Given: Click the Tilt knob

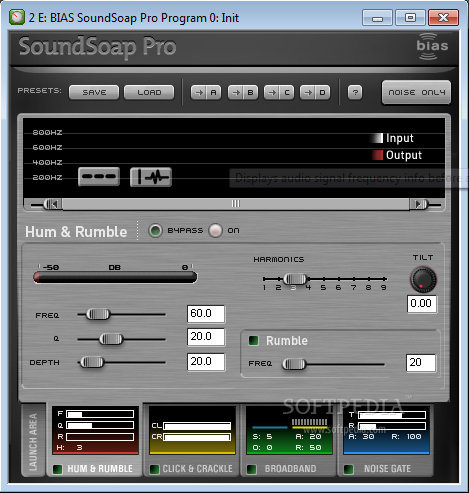Looking at the screenshot, I should point(423,279).
